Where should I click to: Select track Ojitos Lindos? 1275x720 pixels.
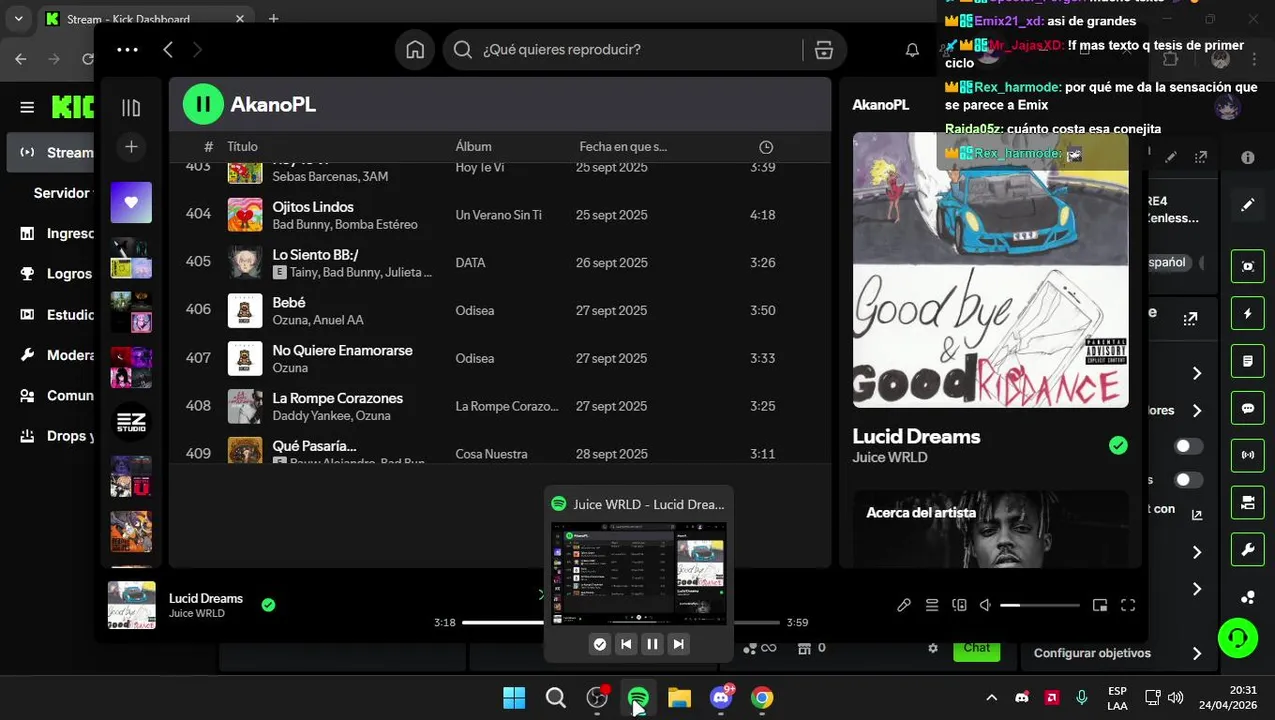tap(500, 215)
